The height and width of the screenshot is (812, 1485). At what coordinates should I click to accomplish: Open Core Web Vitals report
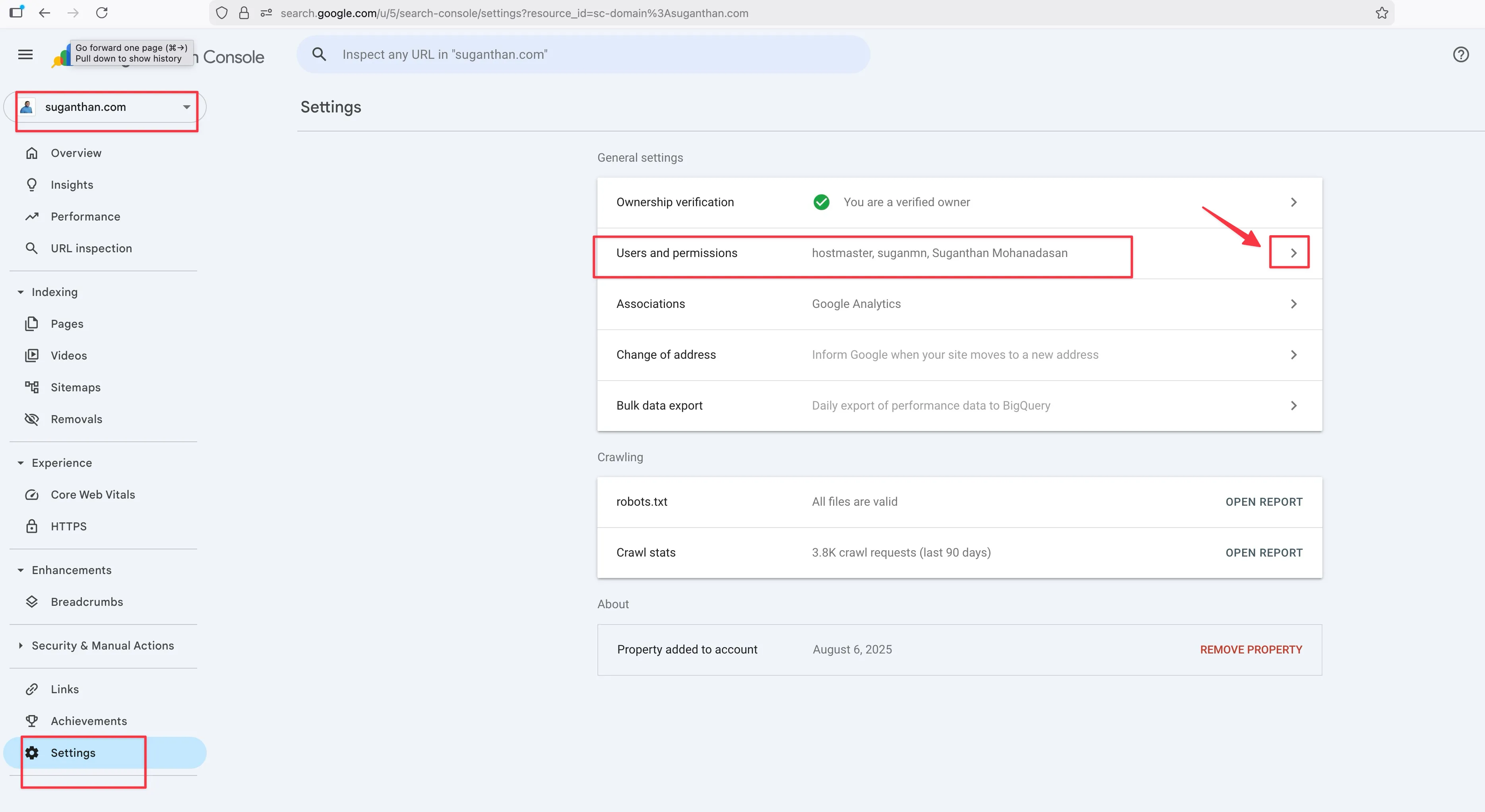[92, 495]
